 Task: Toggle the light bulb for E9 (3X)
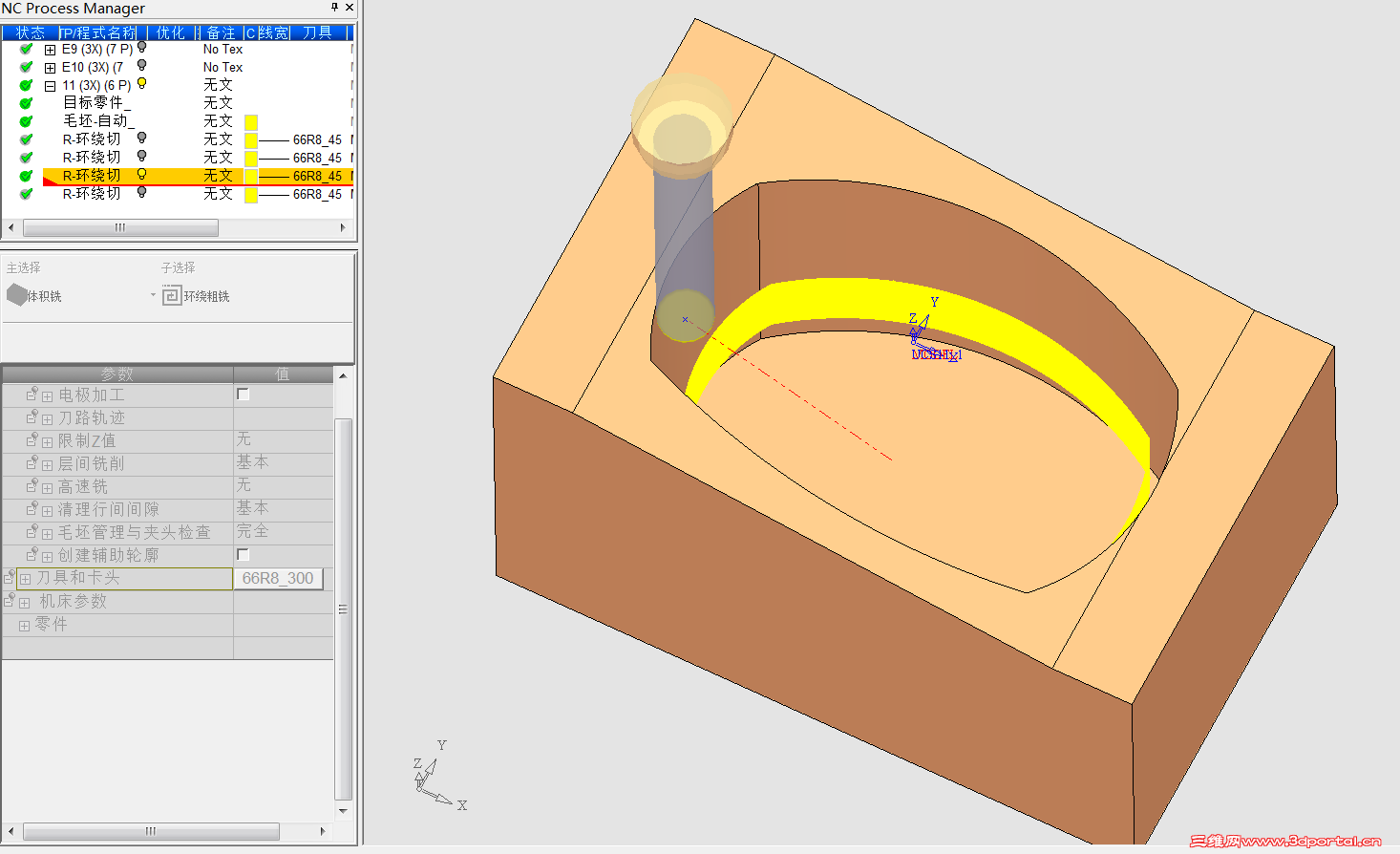(141, 48)
